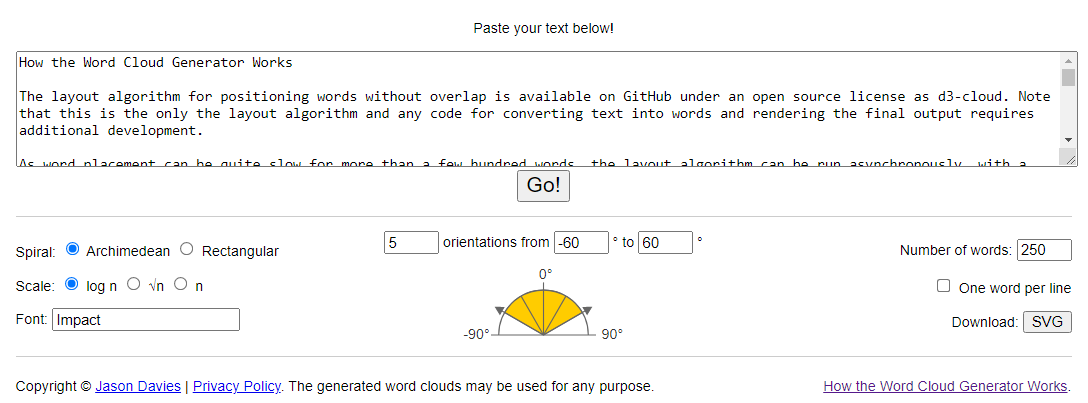Screen dimensions: 1088x403
Task: Choose the √n scale option
Action: pyautogui.click(x=134, y=284)
